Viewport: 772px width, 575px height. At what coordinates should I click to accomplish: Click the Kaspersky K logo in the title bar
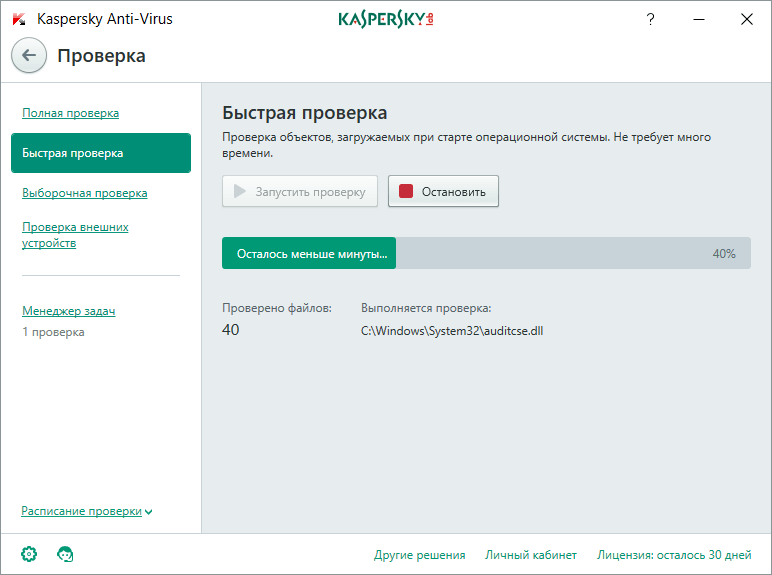pyautogui.click(x=19, y=19)
